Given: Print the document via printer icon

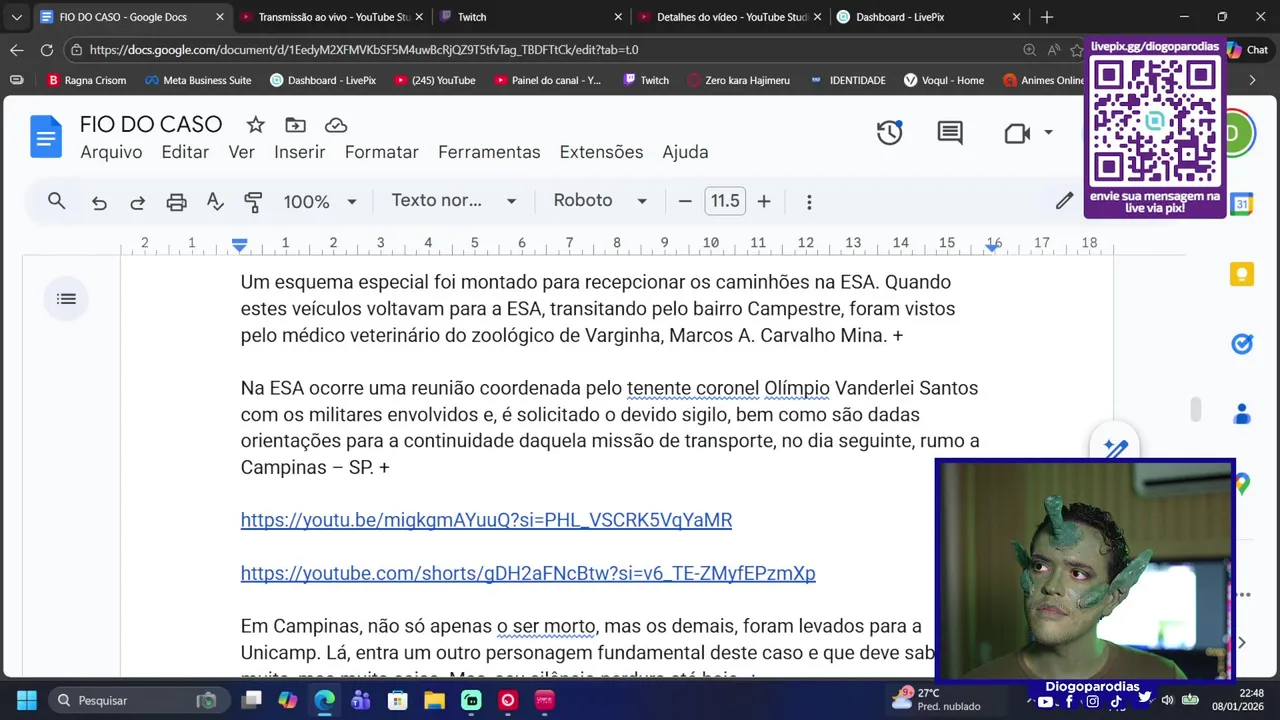Looking at the screenshot, I should (176, 202).
